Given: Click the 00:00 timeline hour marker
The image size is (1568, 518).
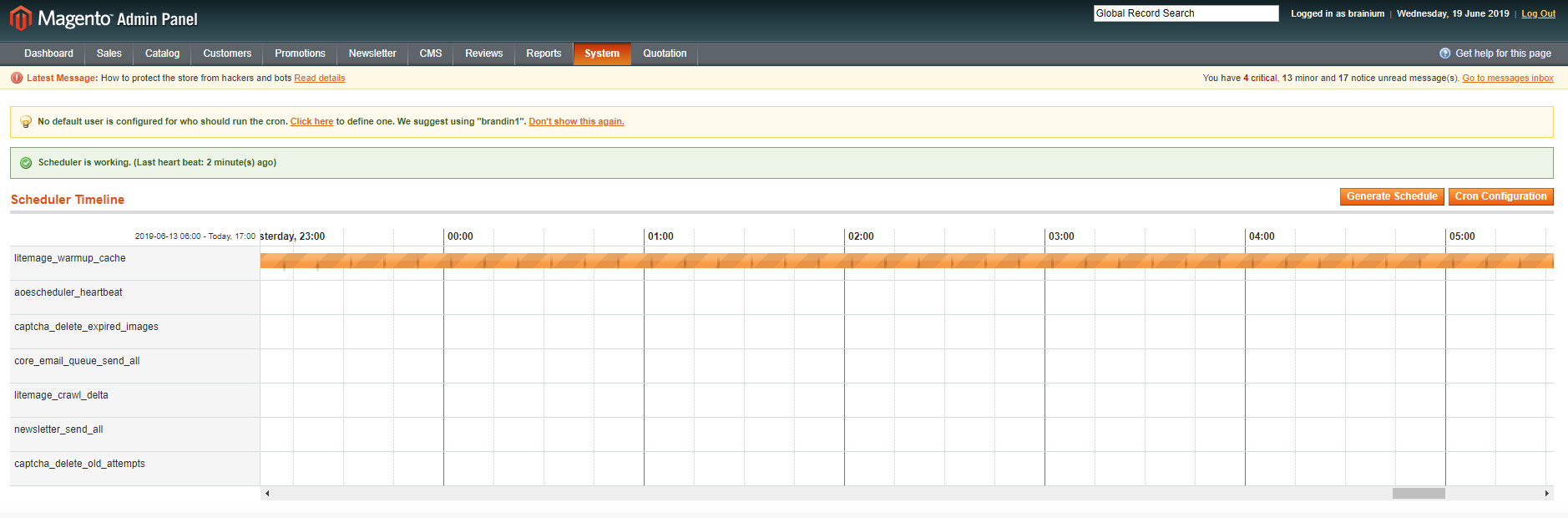Looking at the screenshot, I should pyautogui.click(x=460, y=236).
